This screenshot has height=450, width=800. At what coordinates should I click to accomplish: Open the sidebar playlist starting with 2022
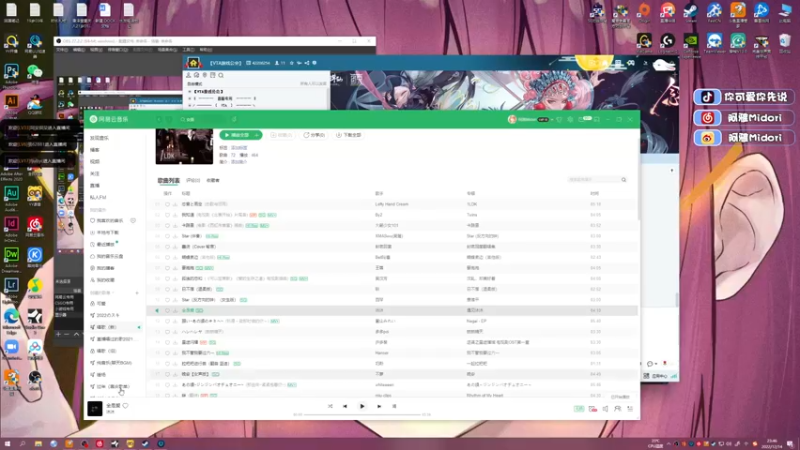105,315
